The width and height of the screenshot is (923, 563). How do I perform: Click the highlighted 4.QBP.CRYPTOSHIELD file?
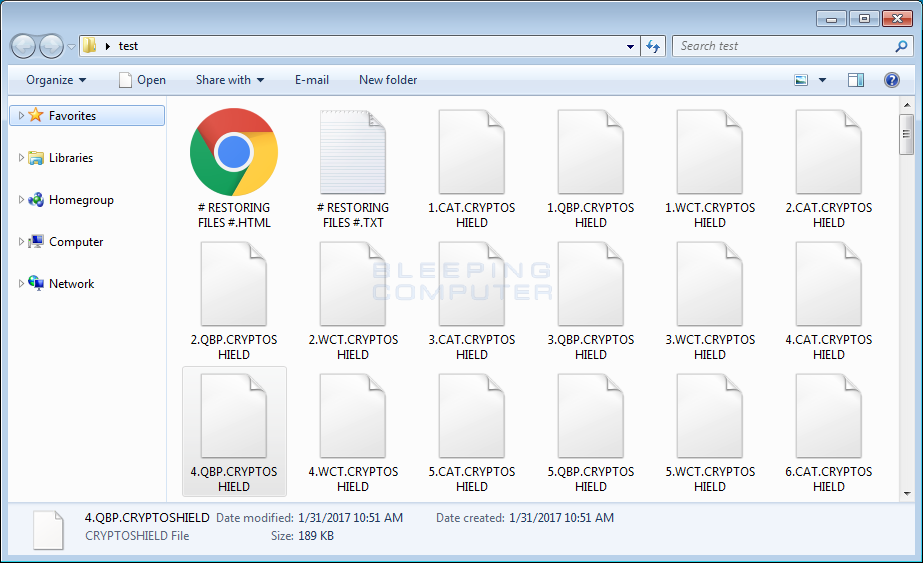pyautogui.click(x=234, y=432)
